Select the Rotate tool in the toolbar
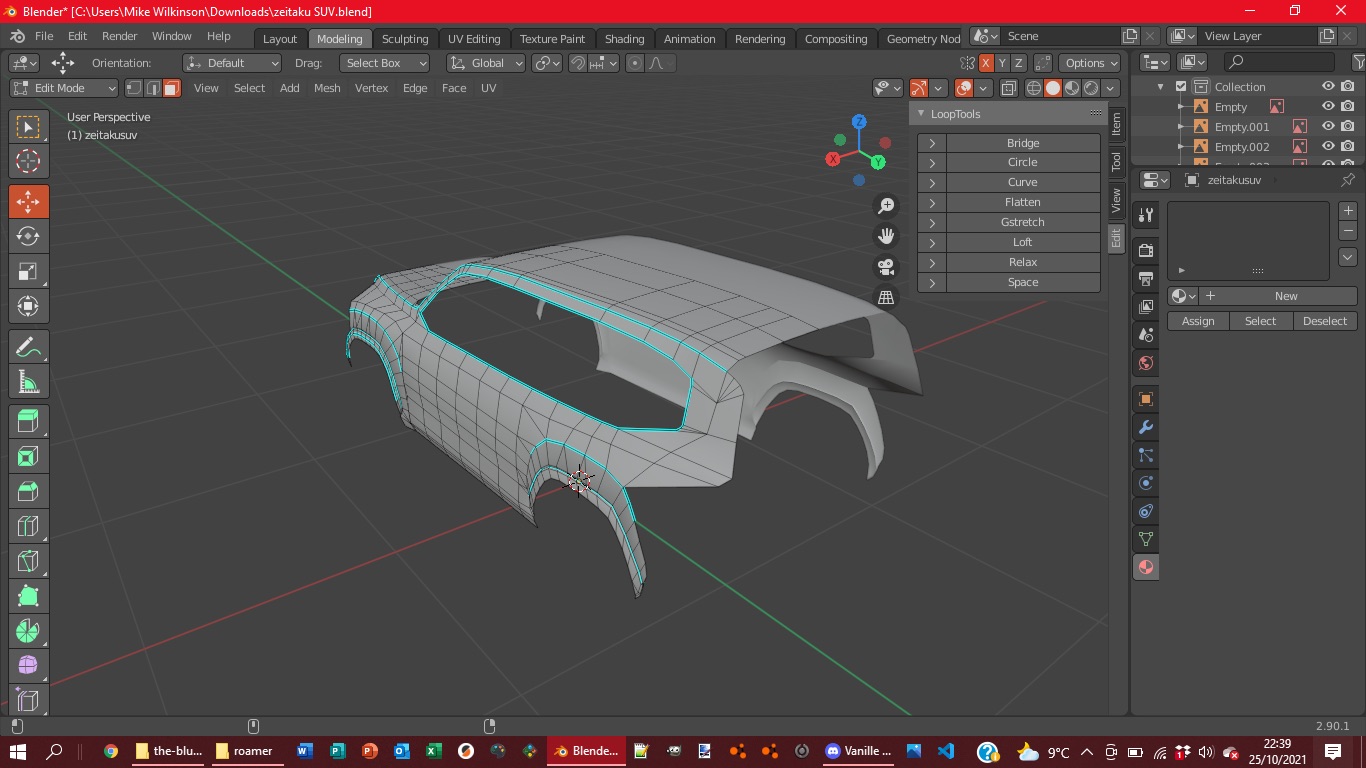The image size is (1366, 768). [28, 237]
